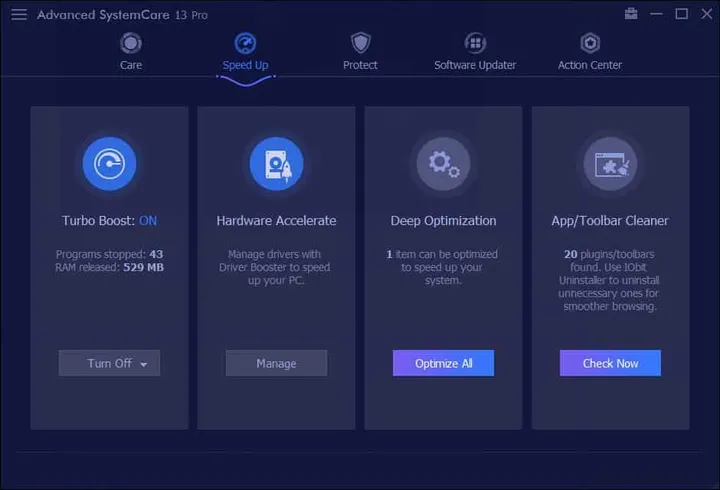Click the Optimize All button

(x=444, y=363)
